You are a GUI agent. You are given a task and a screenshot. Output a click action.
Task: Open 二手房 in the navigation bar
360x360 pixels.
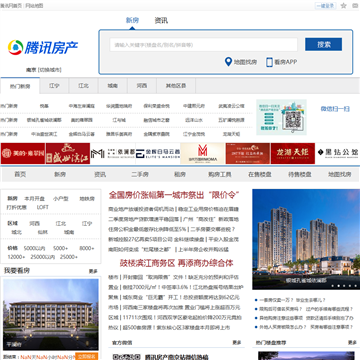coord(140,174)
